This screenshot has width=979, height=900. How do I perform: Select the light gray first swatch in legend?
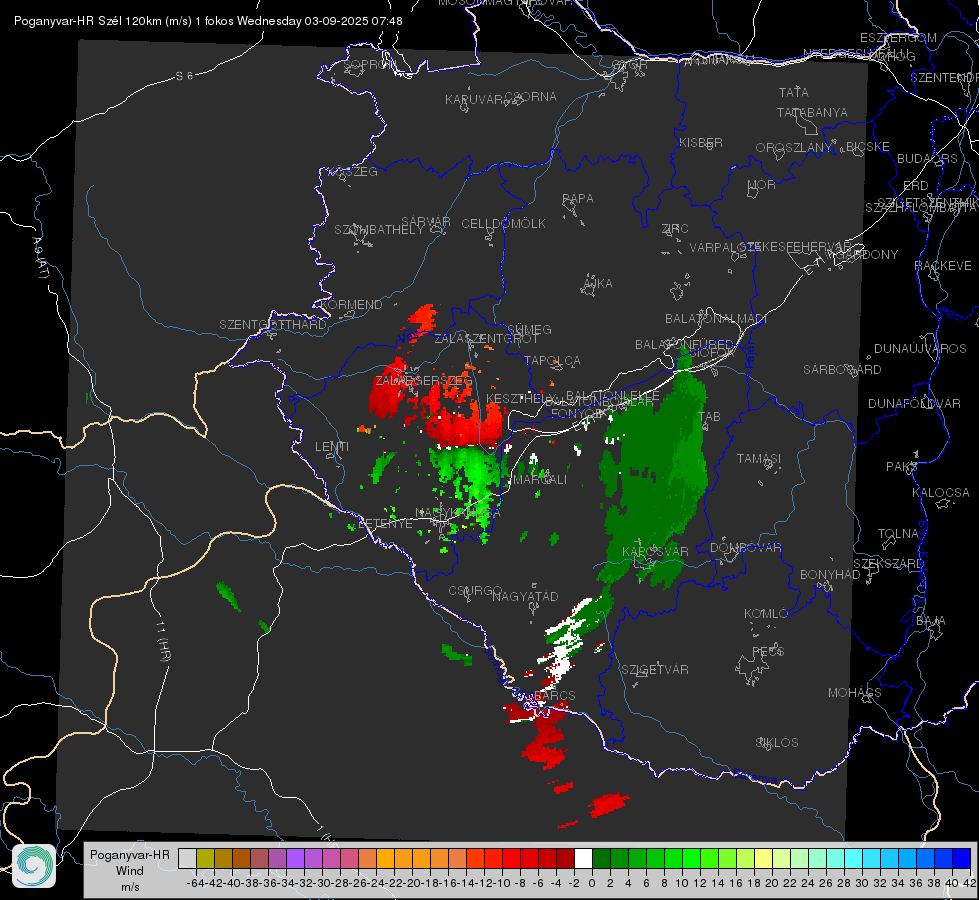[x=187, y=858]
